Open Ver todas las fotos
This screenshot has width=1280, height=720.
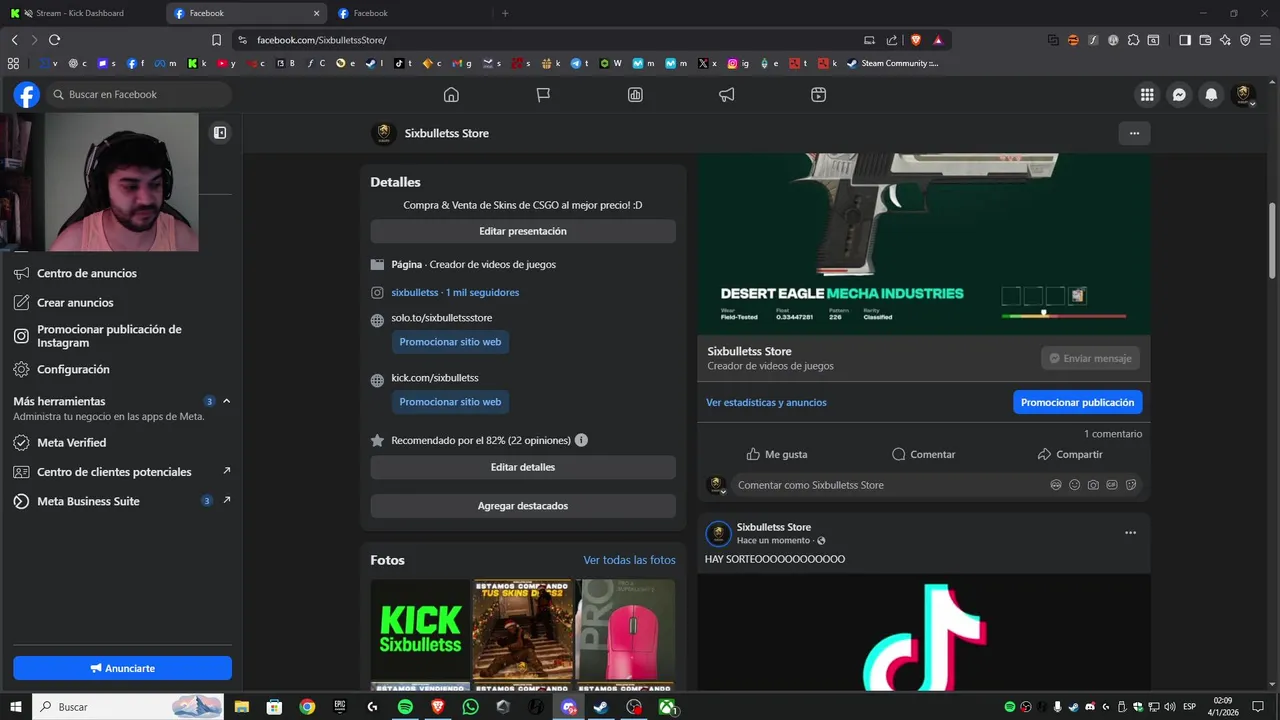629,560
